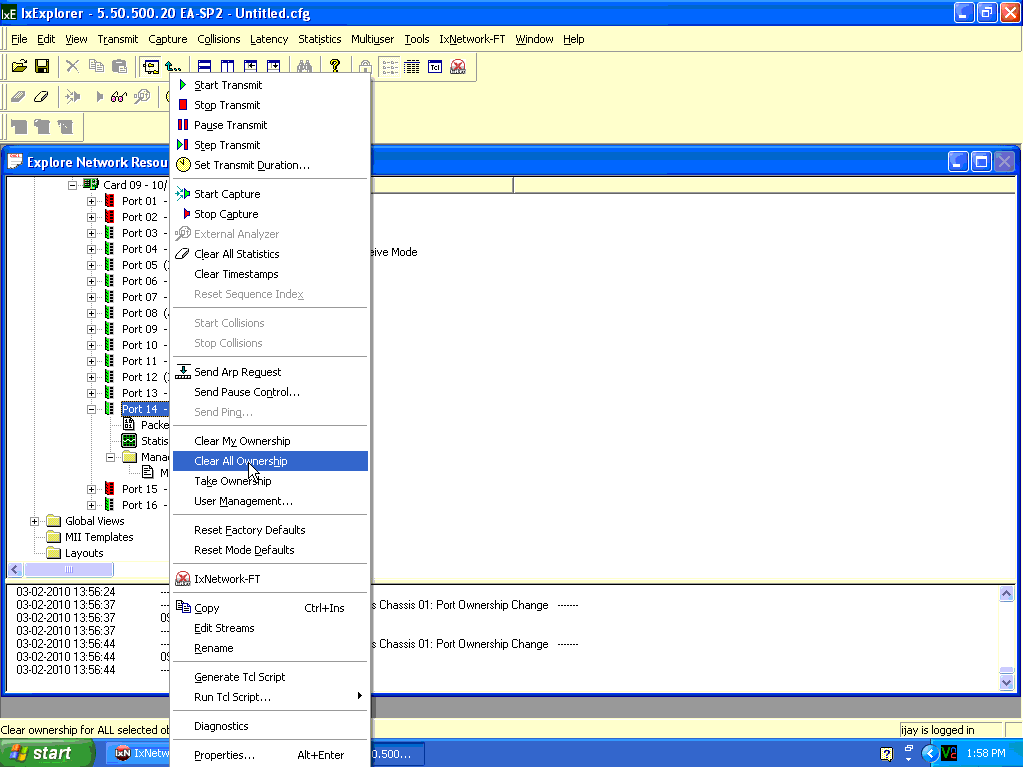Select the Statistic view icon under Port 14
This screenshot has width=1023, height=767.
129,441
